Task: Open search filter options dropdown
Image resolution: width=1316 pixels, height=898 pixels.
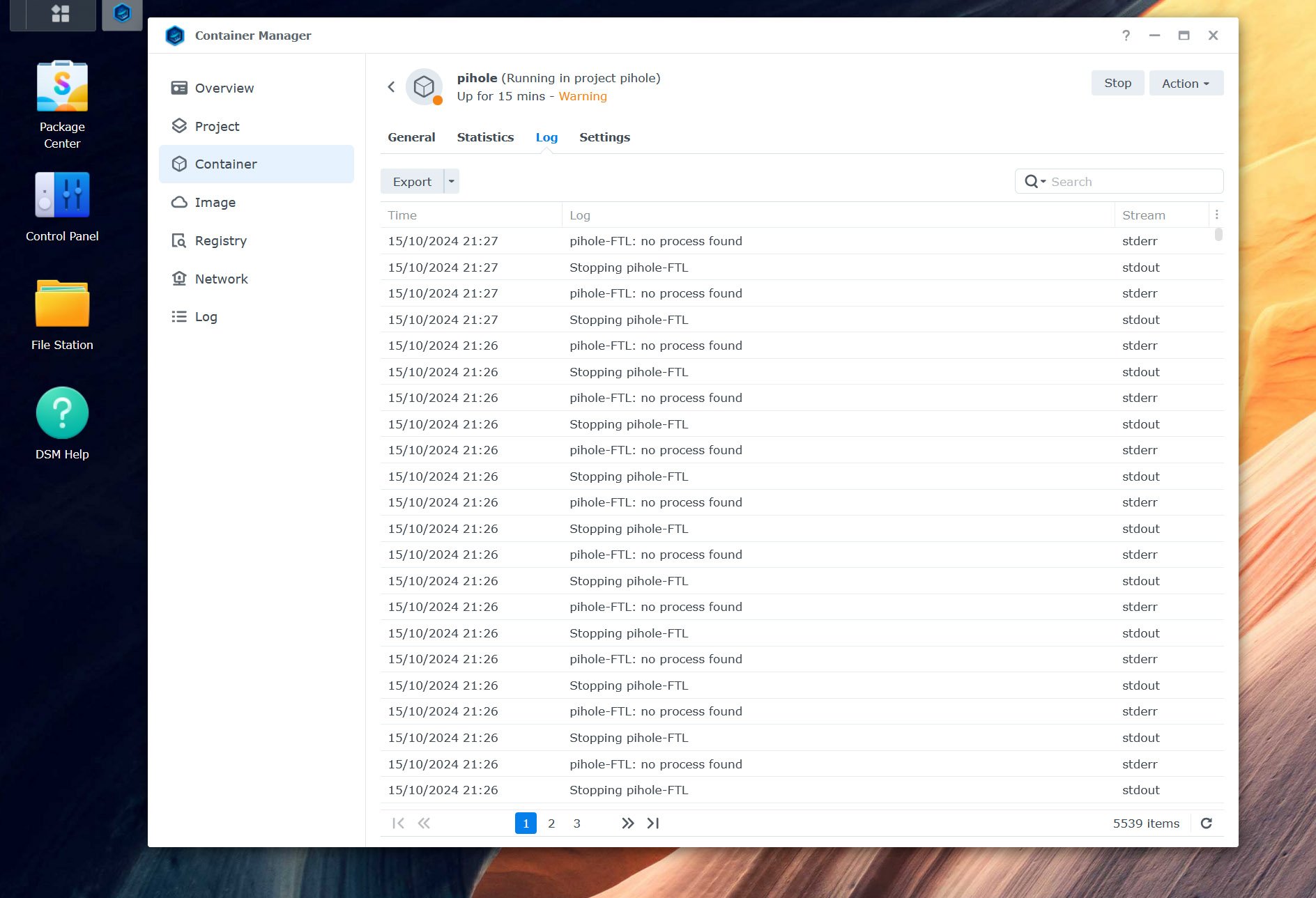Action: (x=1034, y=182)
